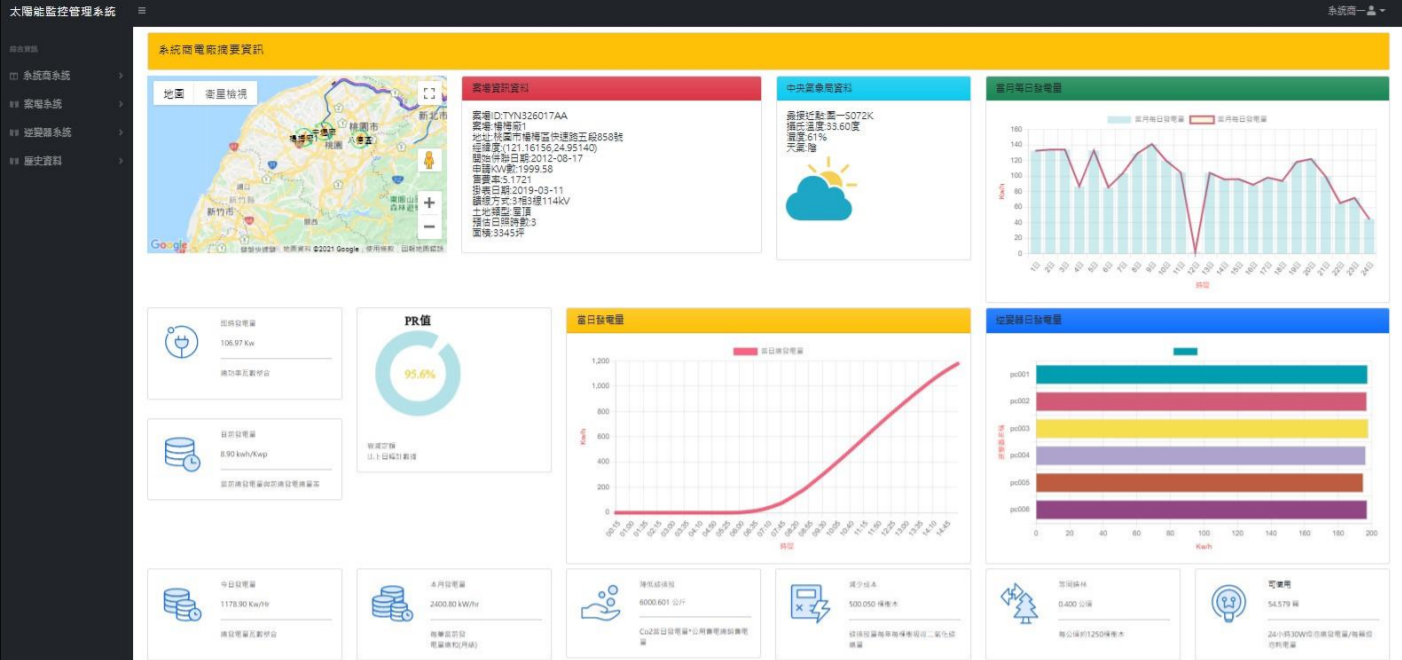Screen dimensions: 1402x660
Task: Toggle the red line legend in monthly chart
Action: (x=1202, y=119)
